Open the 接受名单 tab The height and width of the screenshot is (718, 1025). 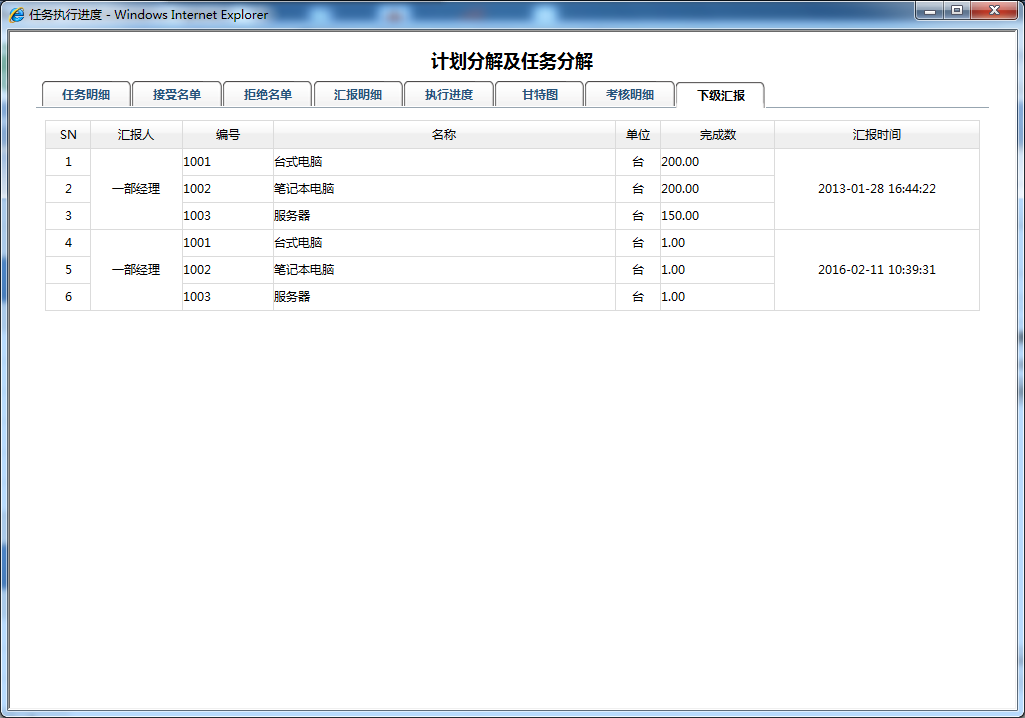click(x=176, y=95)
